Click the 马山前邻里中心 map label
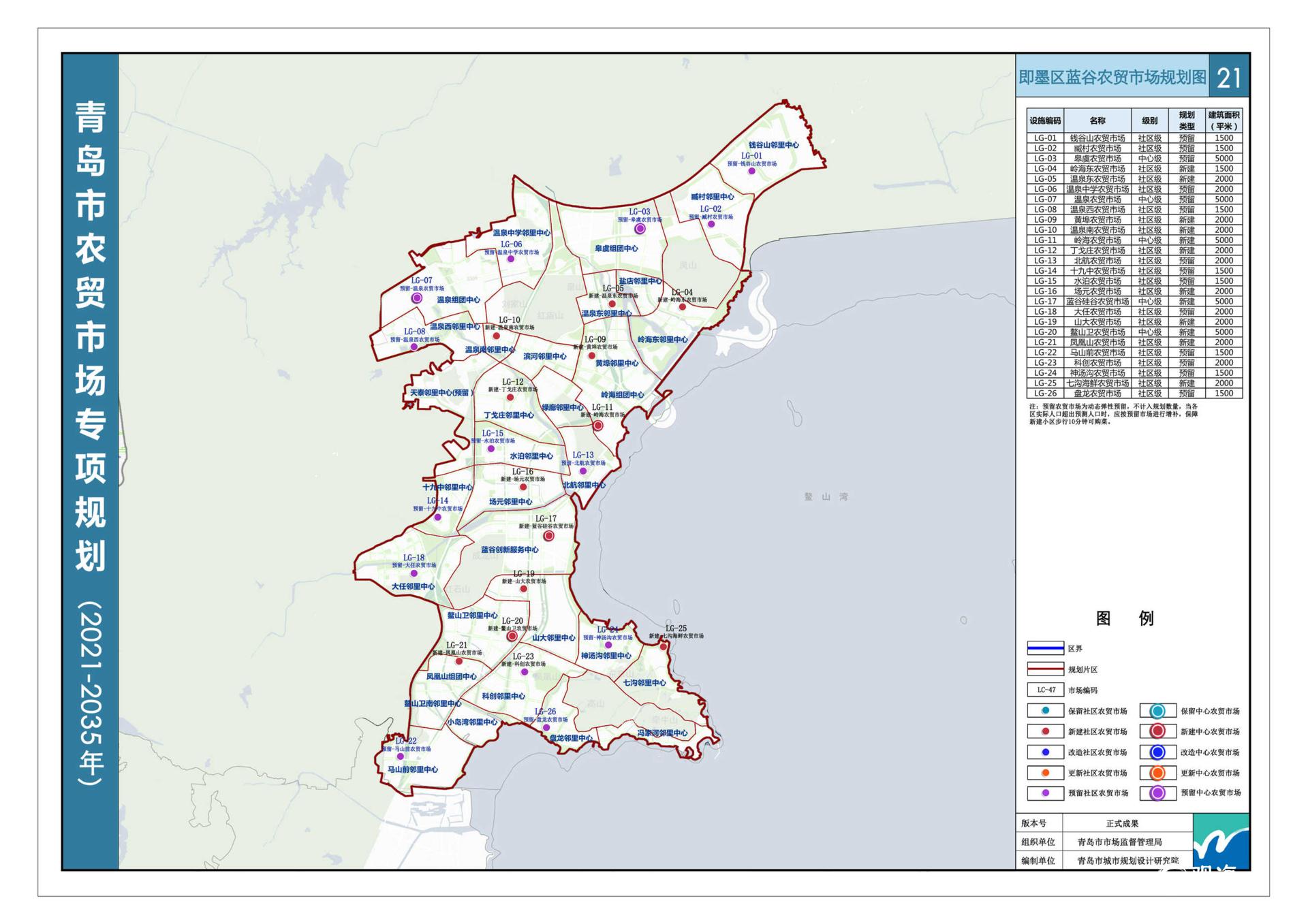Viewport: 1308px width, 924px height. click(412, 769)
